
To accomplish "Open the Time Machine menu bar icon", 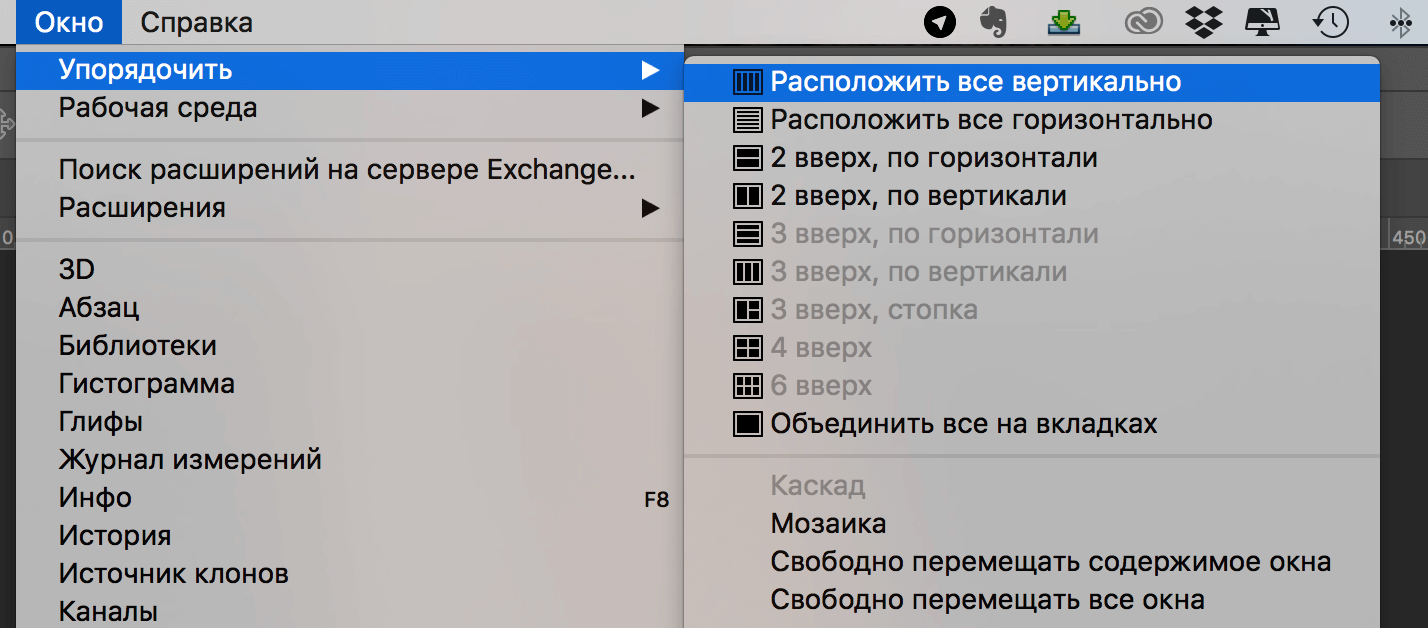I will tap(1331, 21).
